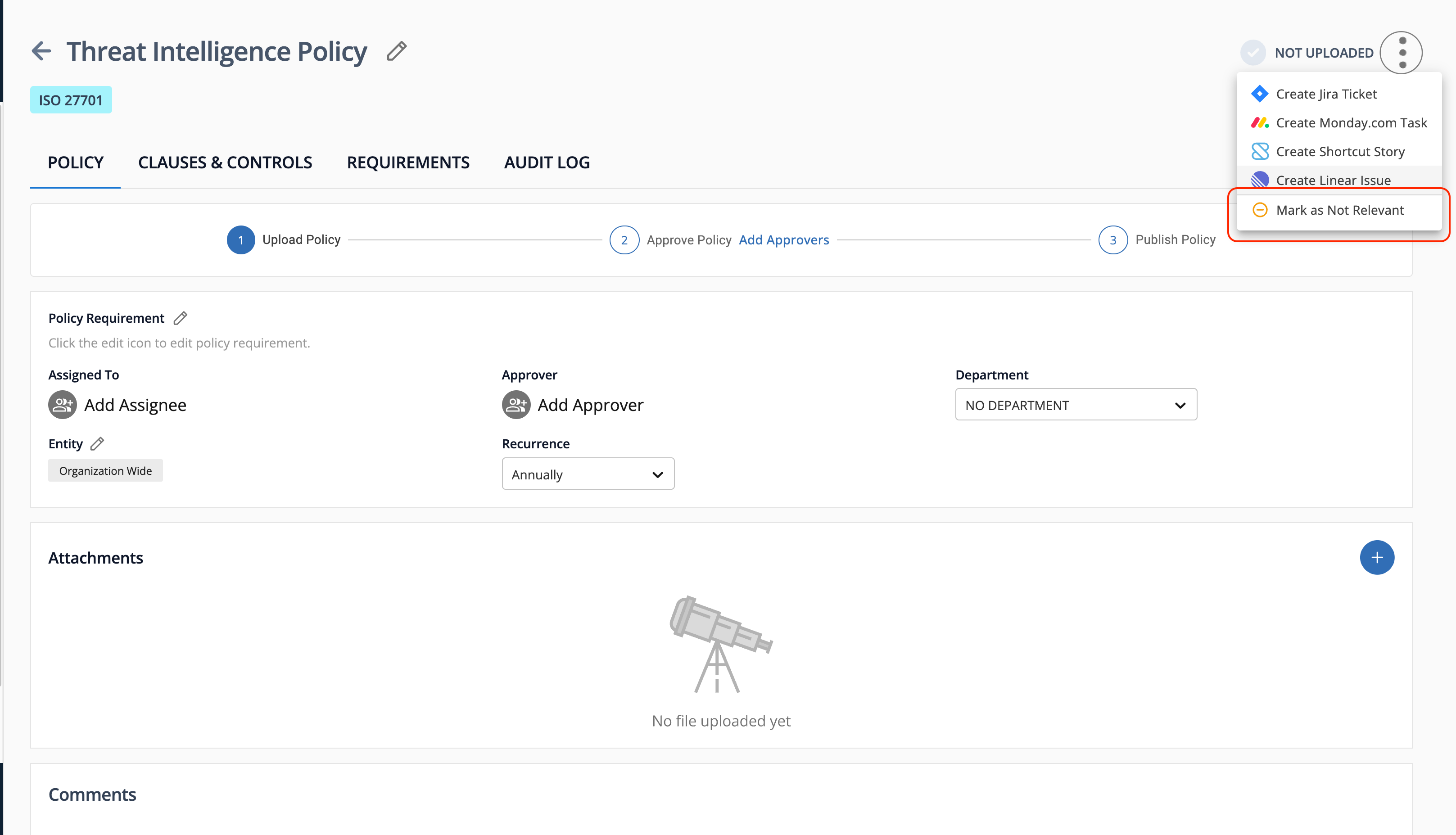Click the Policy Requirement heading
1456x835 pixels.
pos(106,318)
